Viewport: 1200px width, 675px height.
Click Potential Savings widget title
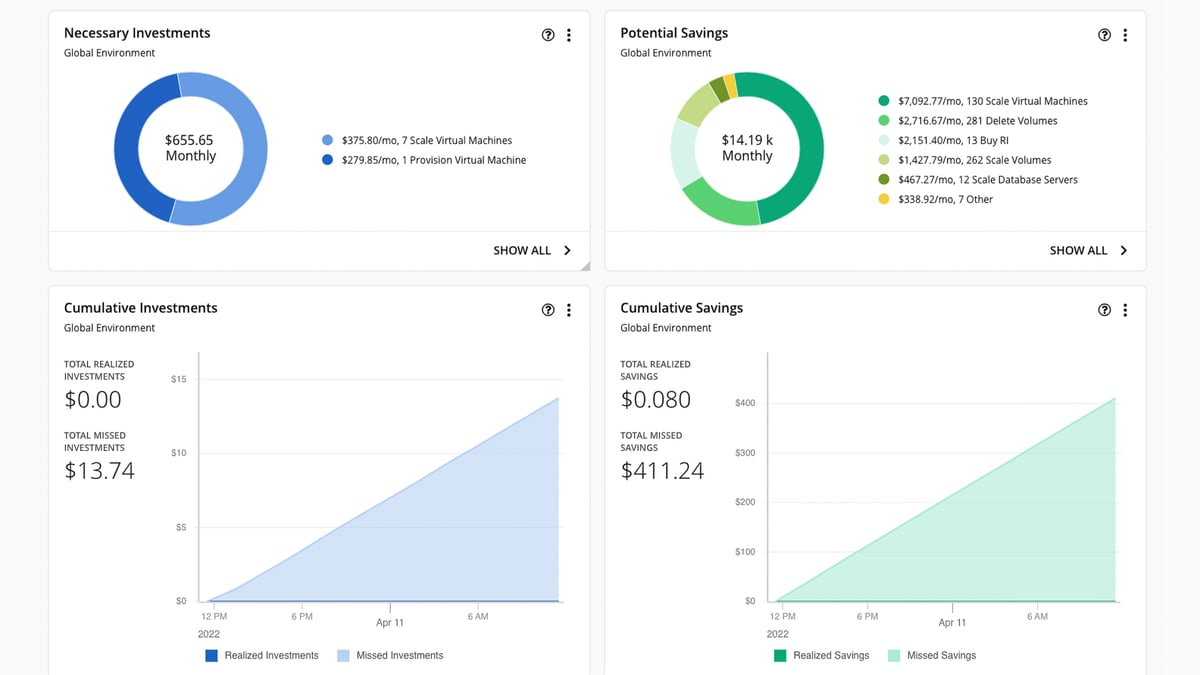674,33
